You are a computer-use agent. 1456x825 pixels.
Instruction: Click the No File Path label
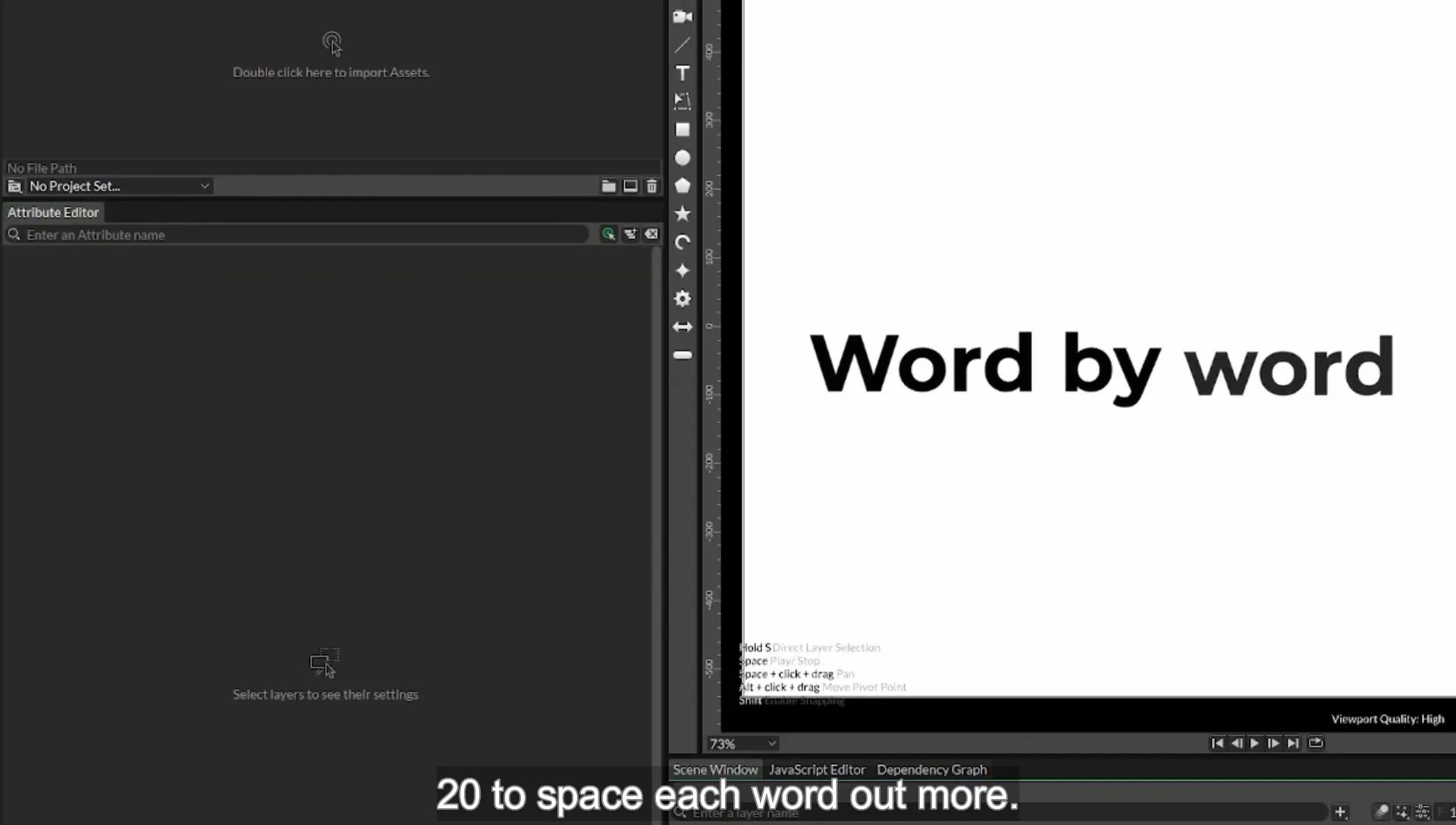(x=42, y=168)
